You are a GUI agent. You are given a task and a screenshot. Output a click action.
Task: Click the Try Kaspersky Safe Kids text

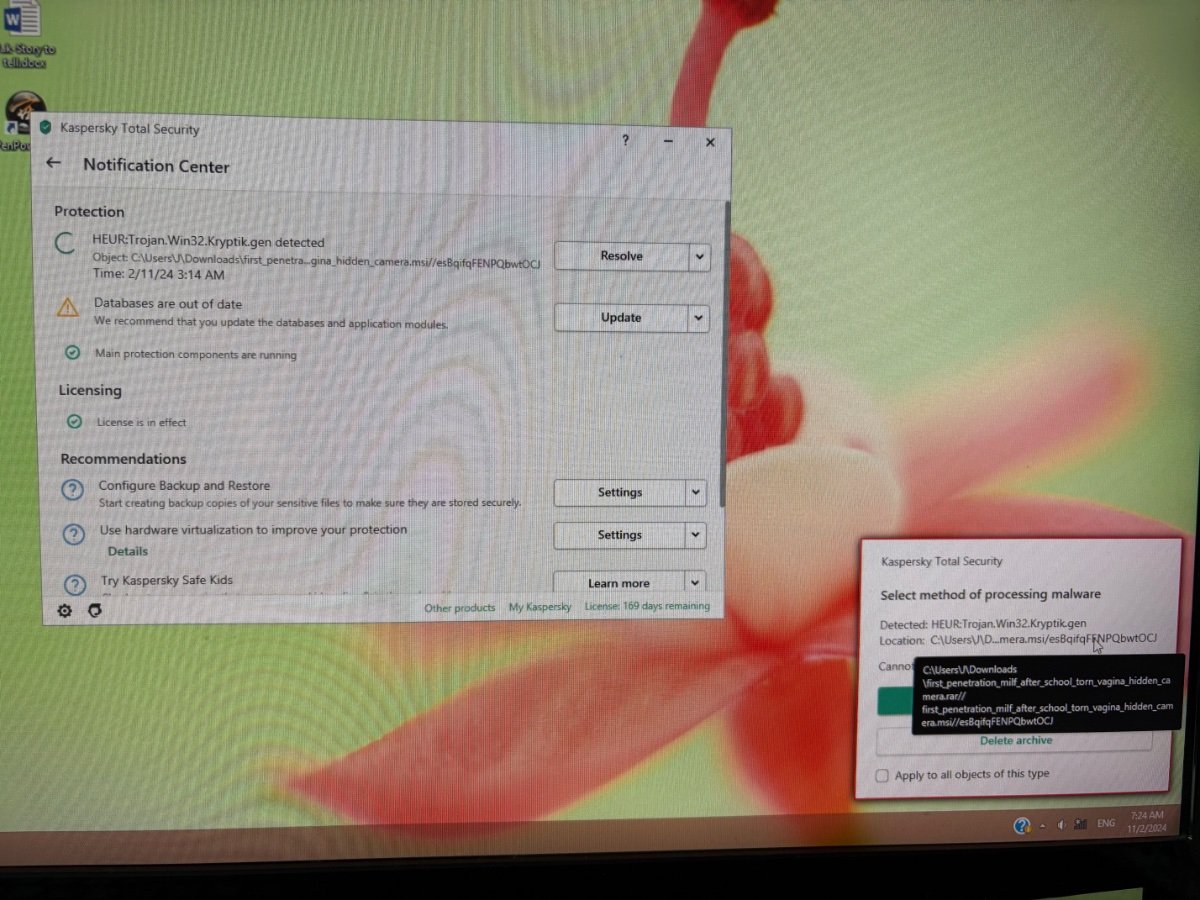point(167,580)
